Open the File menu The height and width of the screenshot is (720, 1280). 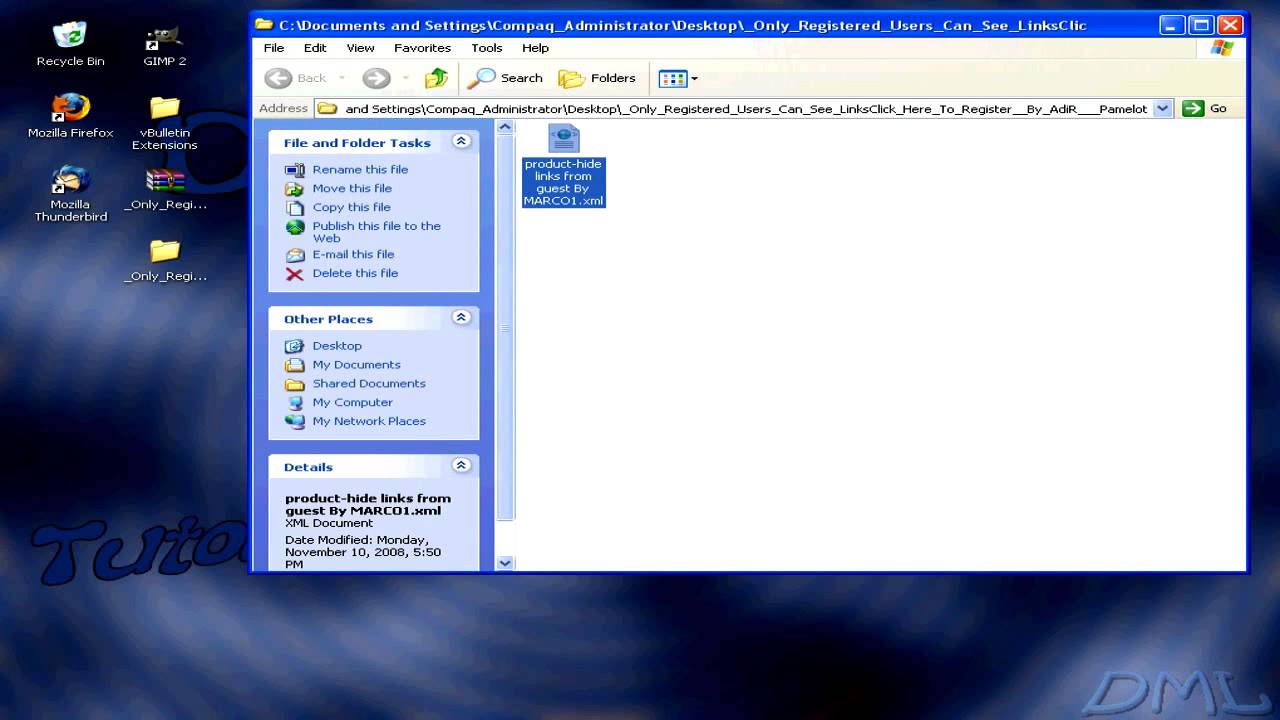pyautogui.click(x=273, y=47)
